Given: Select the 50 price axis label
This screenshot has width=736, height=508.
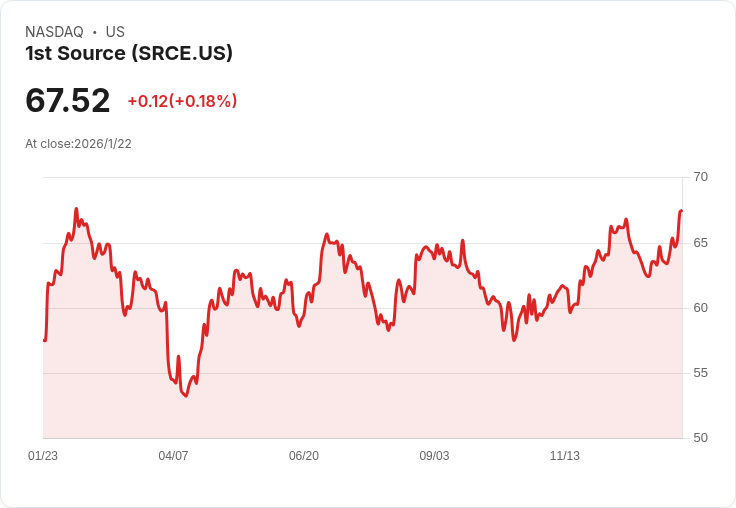Looking at the screenshot, I should coord(700,438).
